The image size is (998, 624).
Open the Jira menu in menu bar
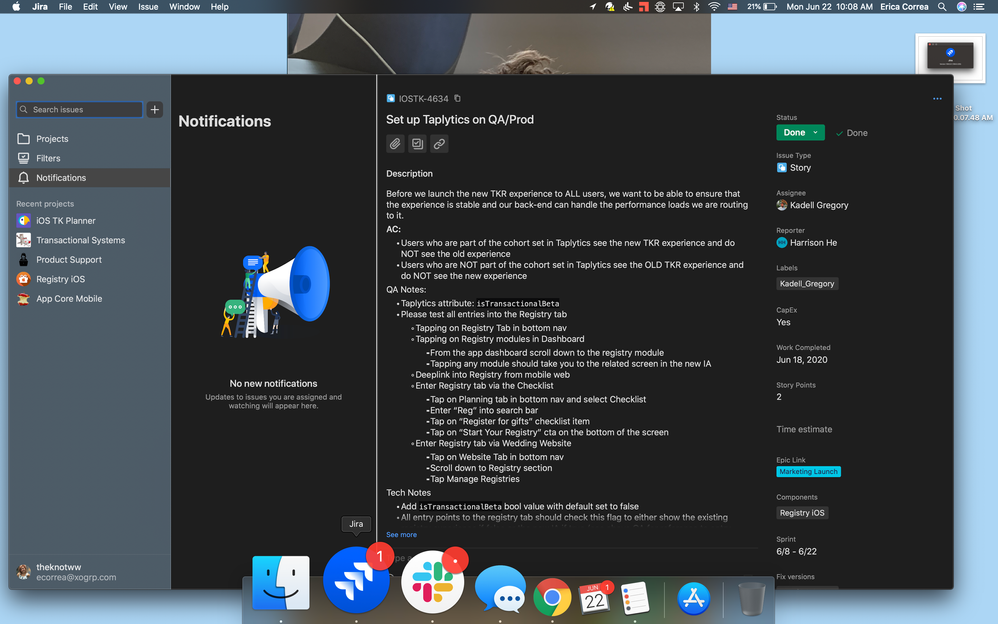[40, 7]
